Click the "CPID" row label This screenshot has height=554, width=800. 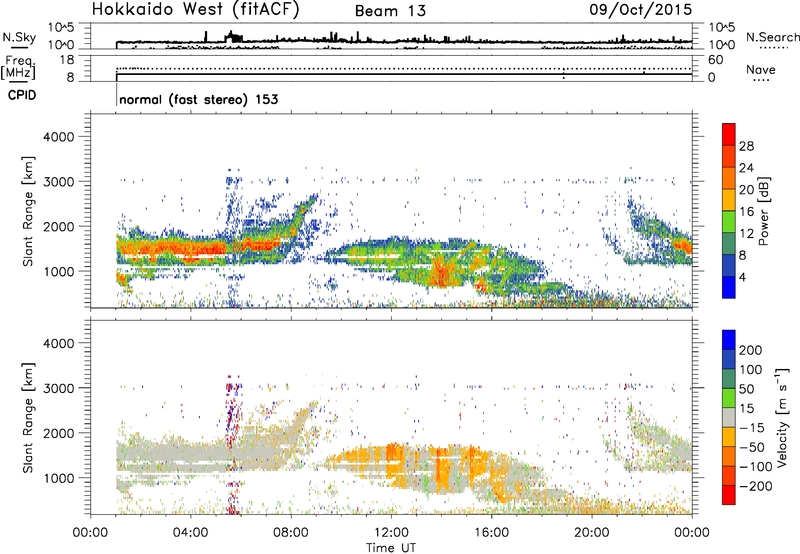click(x=22, y=95)
